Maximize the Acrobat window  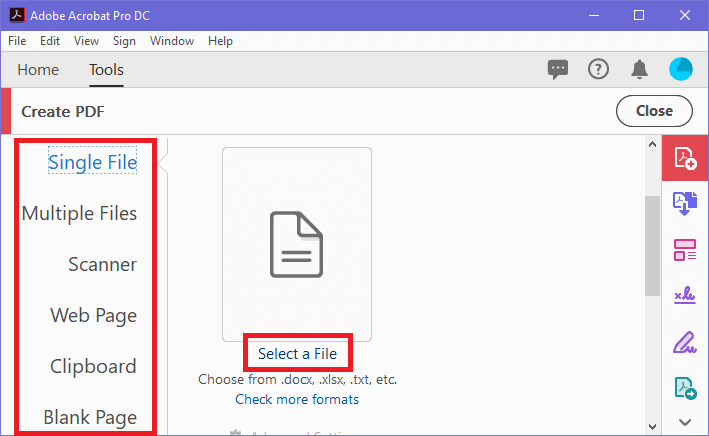click(639, 15)
